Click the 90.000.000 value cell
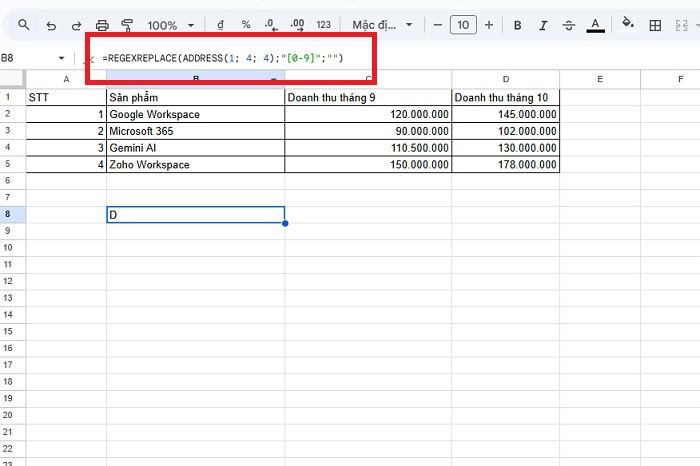700x466 pixels. click(x=368, y=131)
